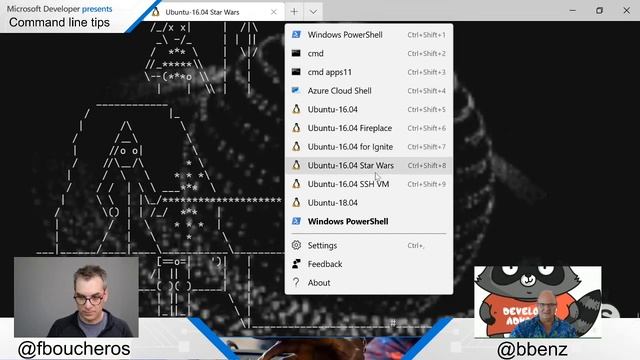Click the Ctrl+, shortcut next to Settings
Viewport: 640px width, 360px height.
pyautogui.click(x=416, y=245)
